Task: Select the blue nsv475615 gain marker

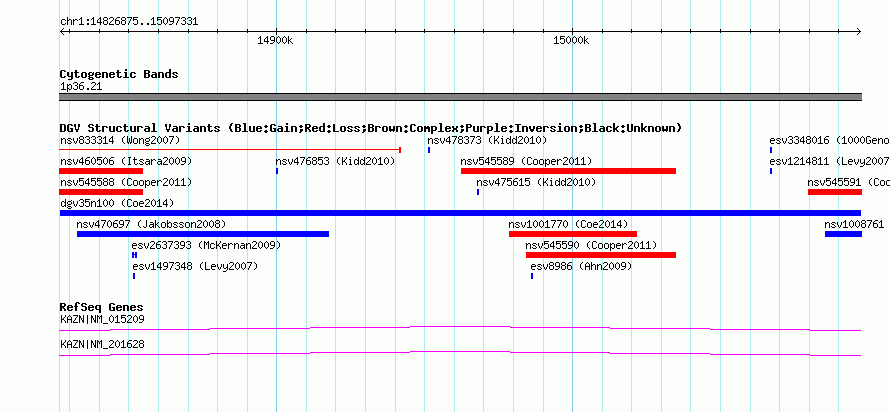Action: tap(478, 192)
